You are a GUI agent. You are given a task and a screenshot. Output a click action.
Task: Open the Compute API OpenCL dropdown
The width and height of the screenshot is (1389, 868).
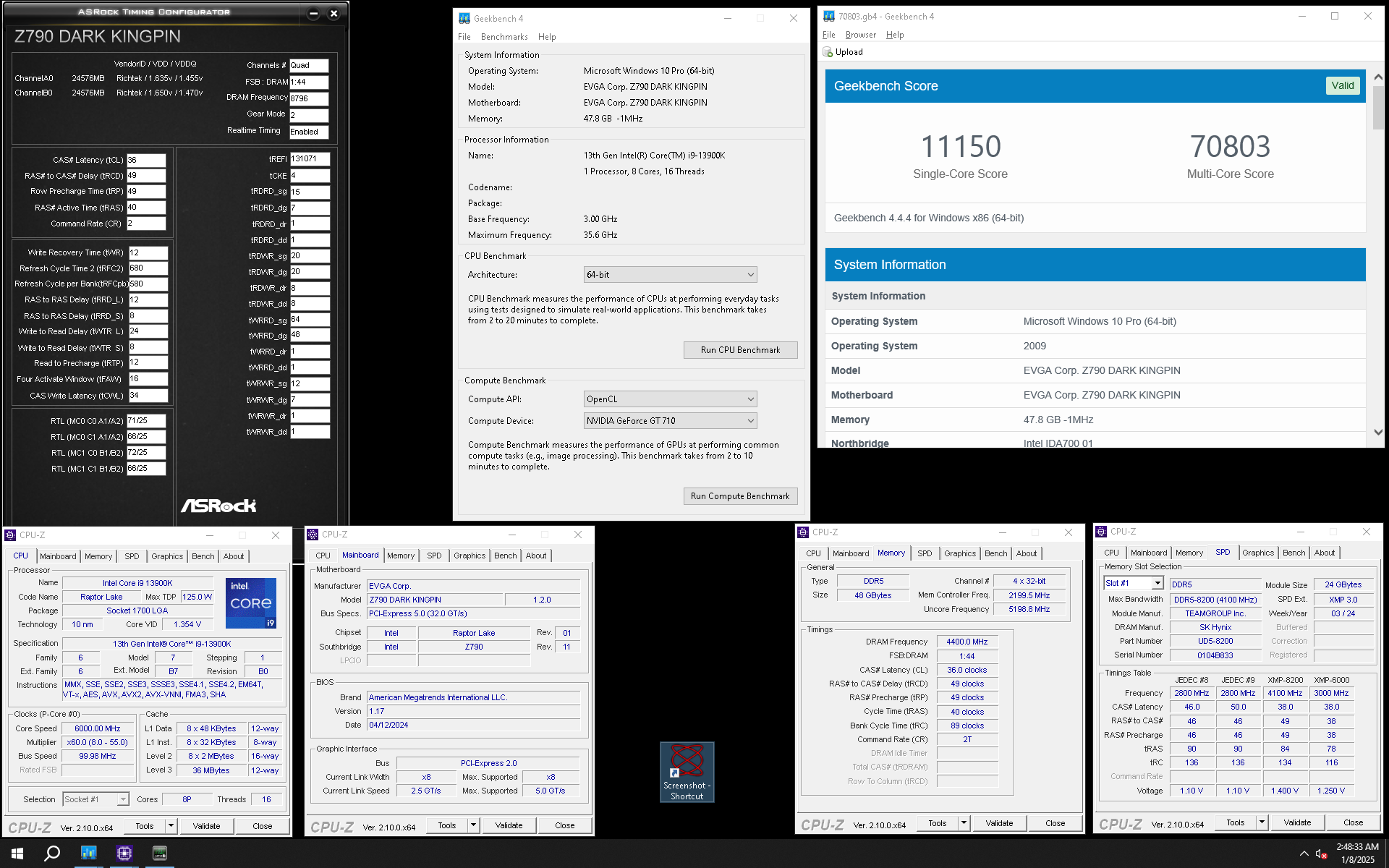(670, 399)
